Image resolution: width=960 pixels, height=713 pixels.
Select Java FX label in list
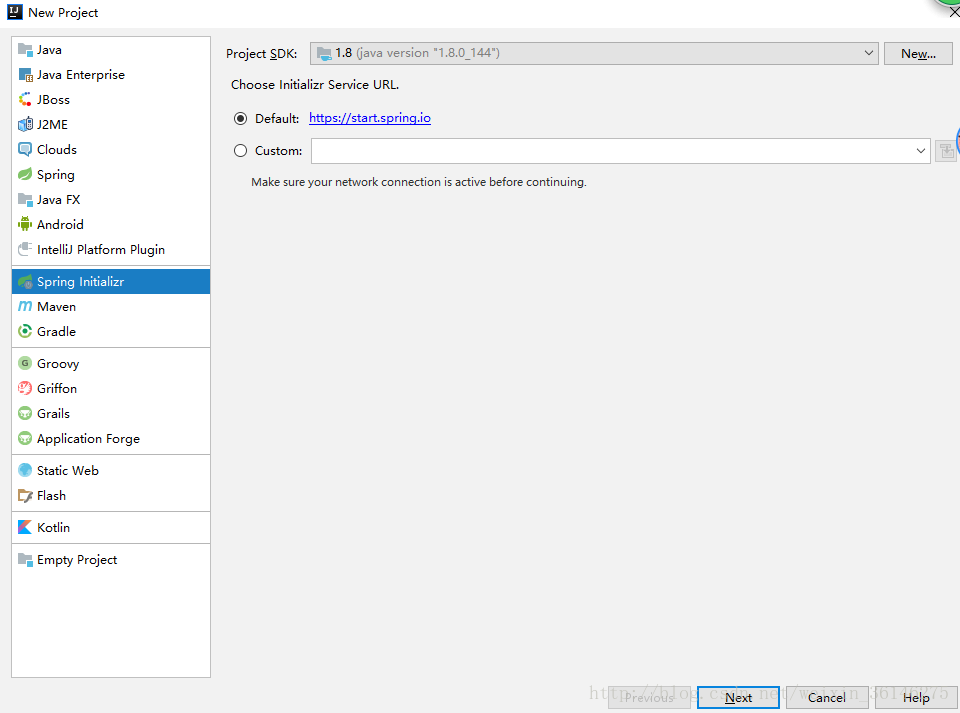tap(58, 200)
